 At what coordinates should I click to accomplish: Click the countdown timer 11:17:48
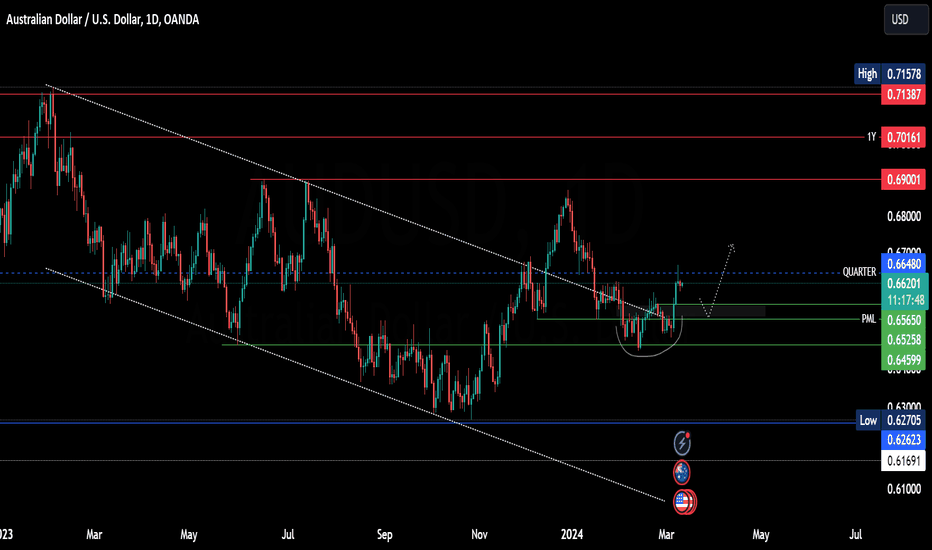coord(905,300)
